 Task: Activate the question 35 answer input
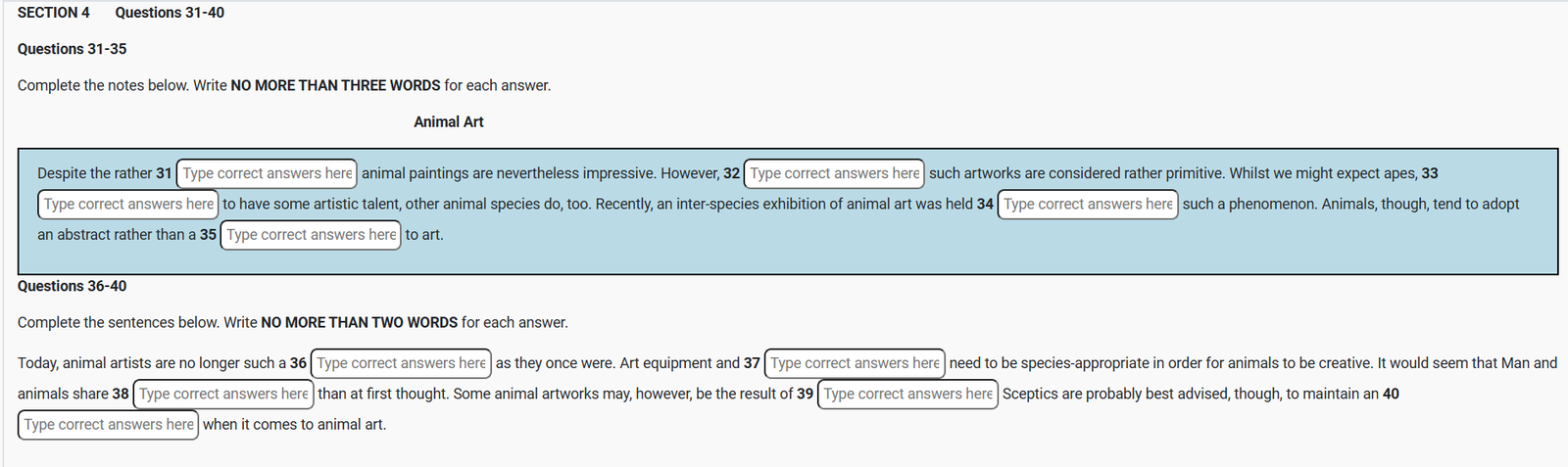point(311,235)
